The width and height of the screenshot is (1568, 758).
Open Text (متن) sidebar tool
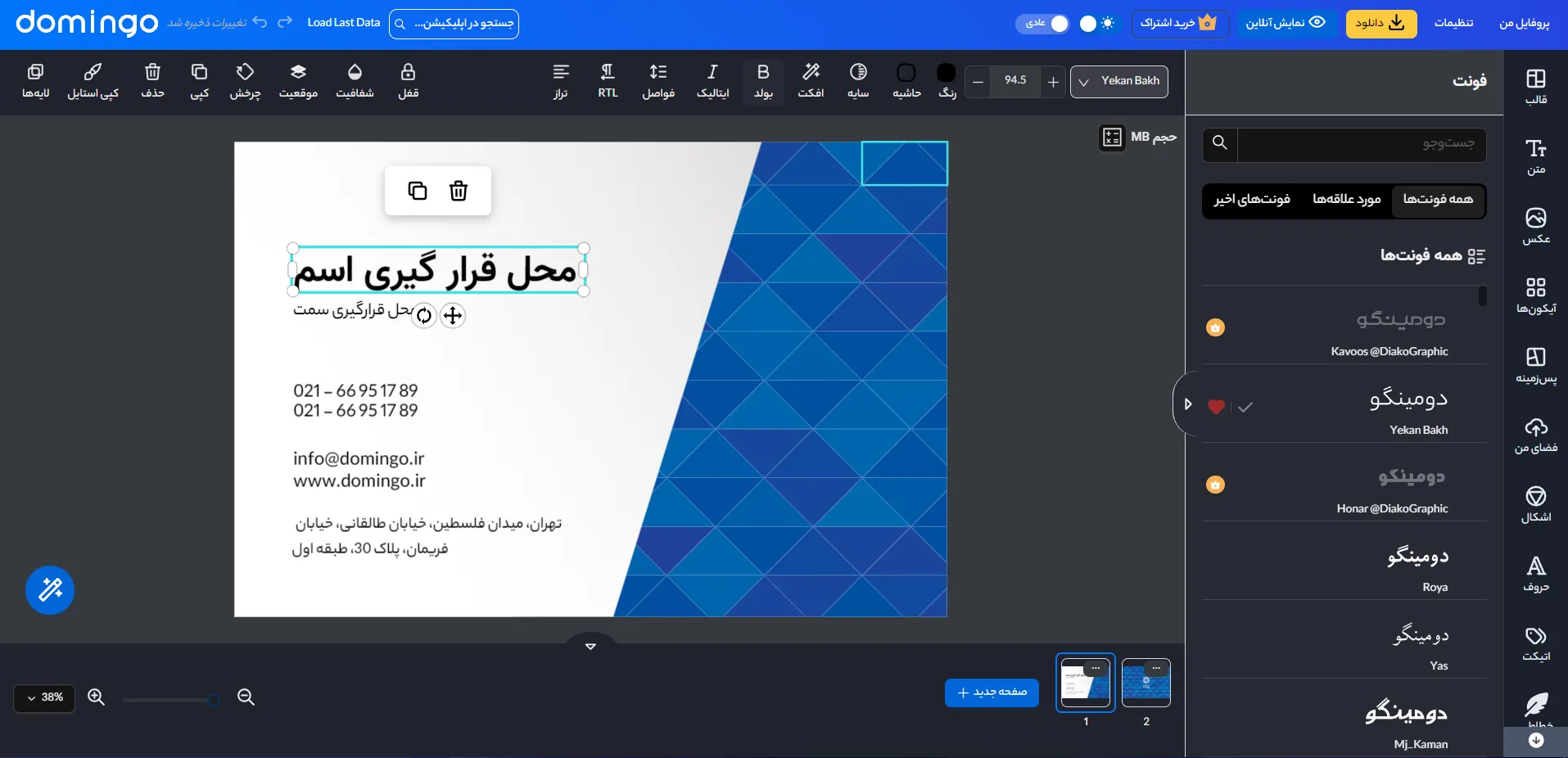pos(1536,156)
